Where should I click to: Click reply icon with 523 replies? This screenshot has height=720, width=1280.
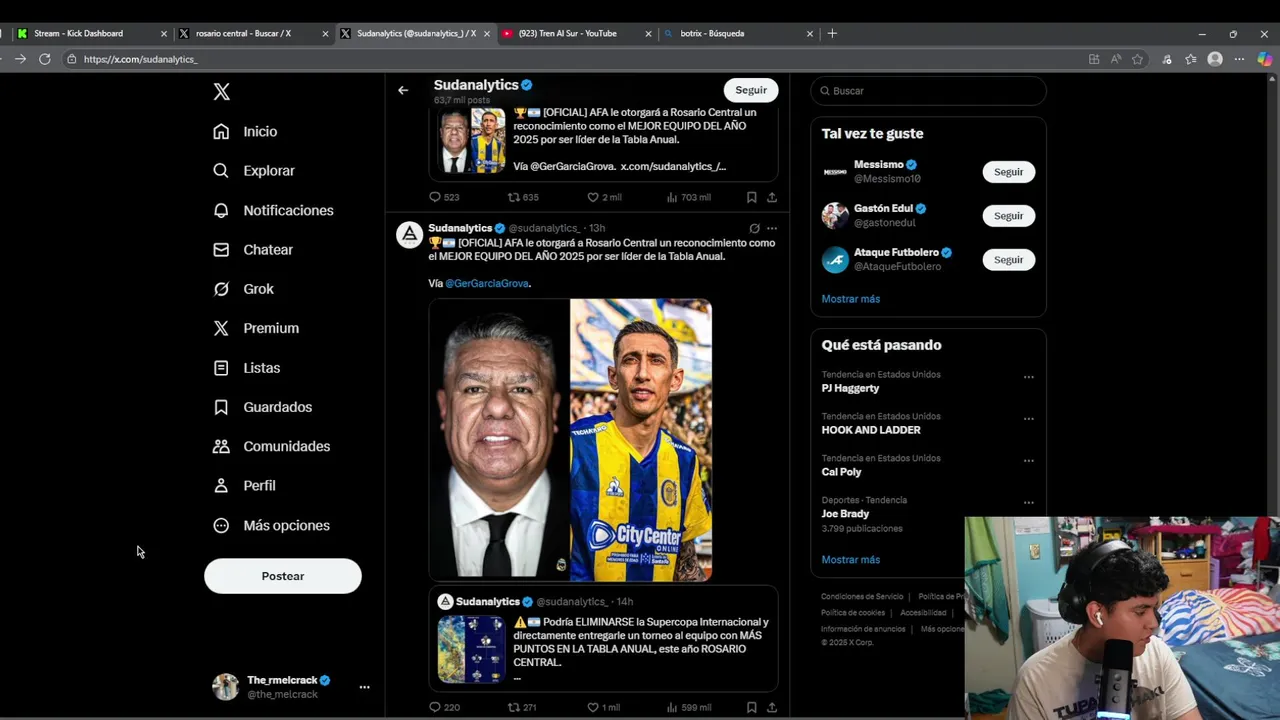point(435,197)
